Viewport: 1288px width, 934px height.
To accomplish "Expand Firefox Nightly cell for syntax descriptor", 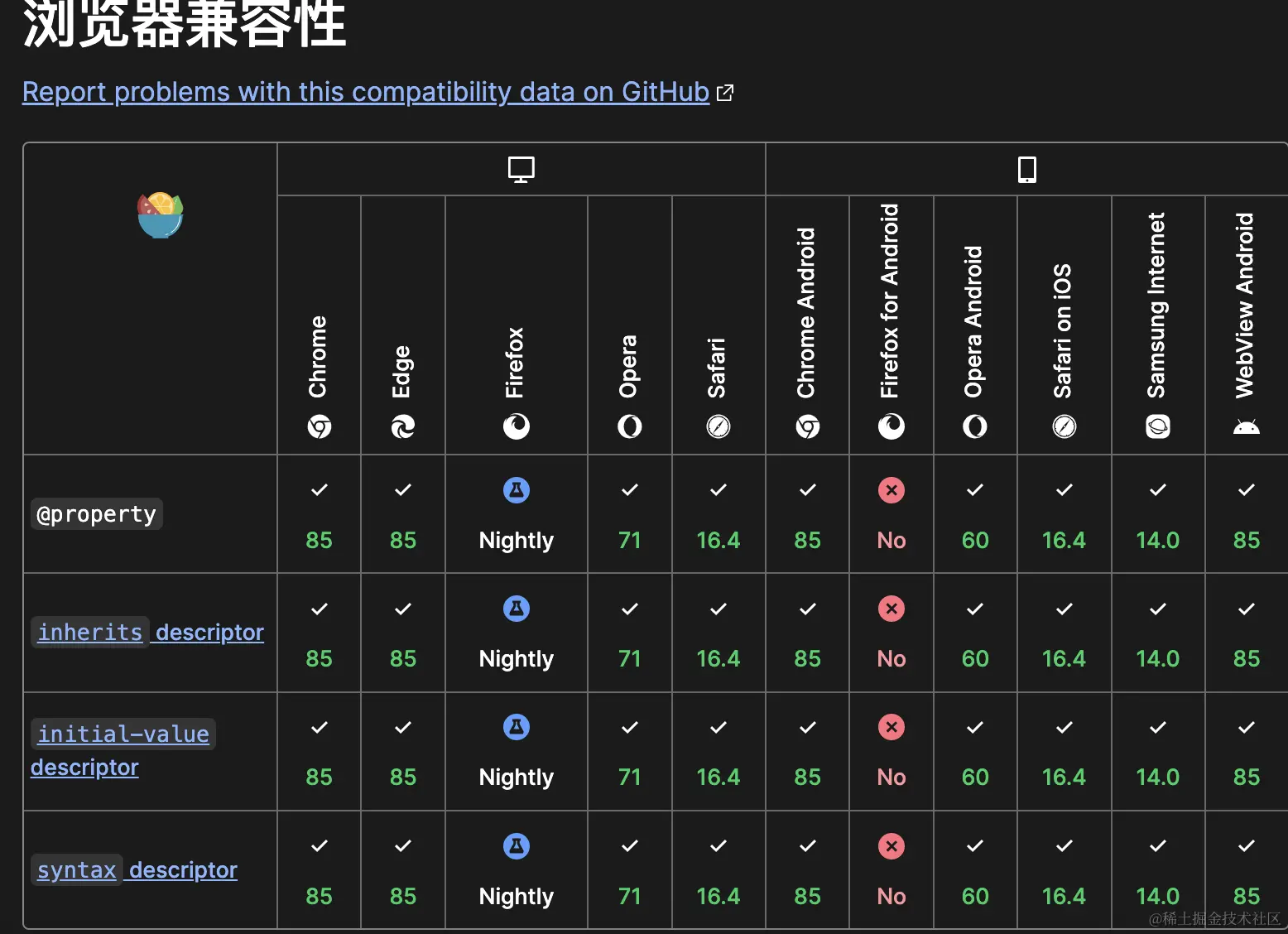I will point(517,870).
